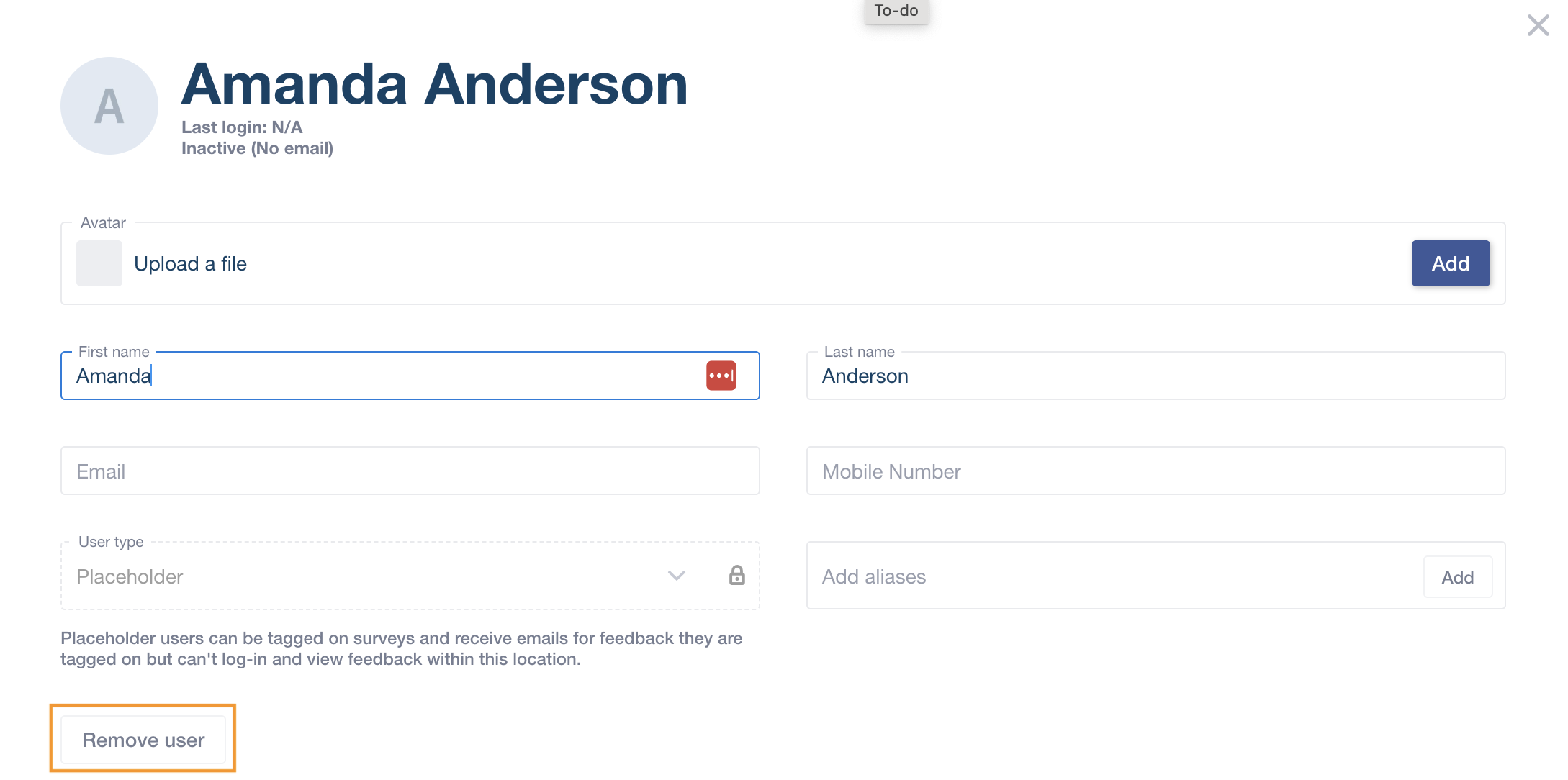Click Amanda Anderson's avatar circle
The height and width of the screenshot is (780, 1568).
[x=109, y=106]
